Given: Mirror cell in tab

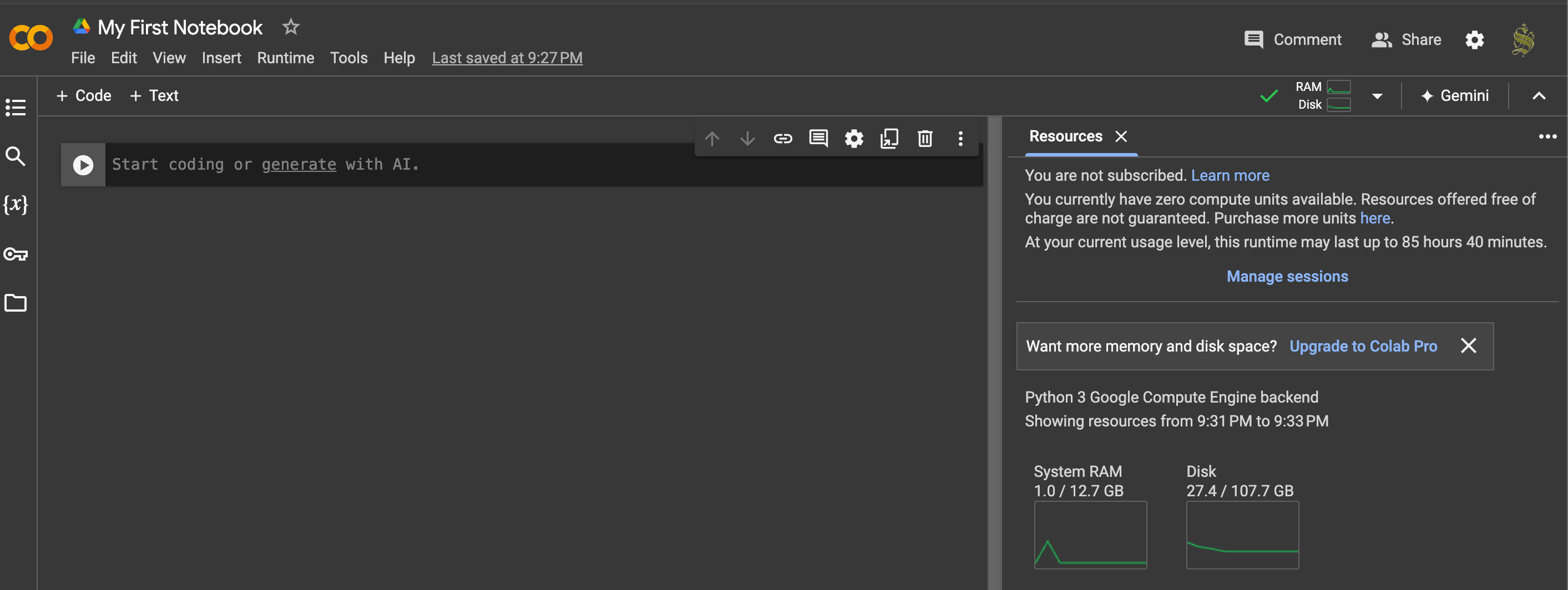Looking at the screenshot, I should point(889,139).
